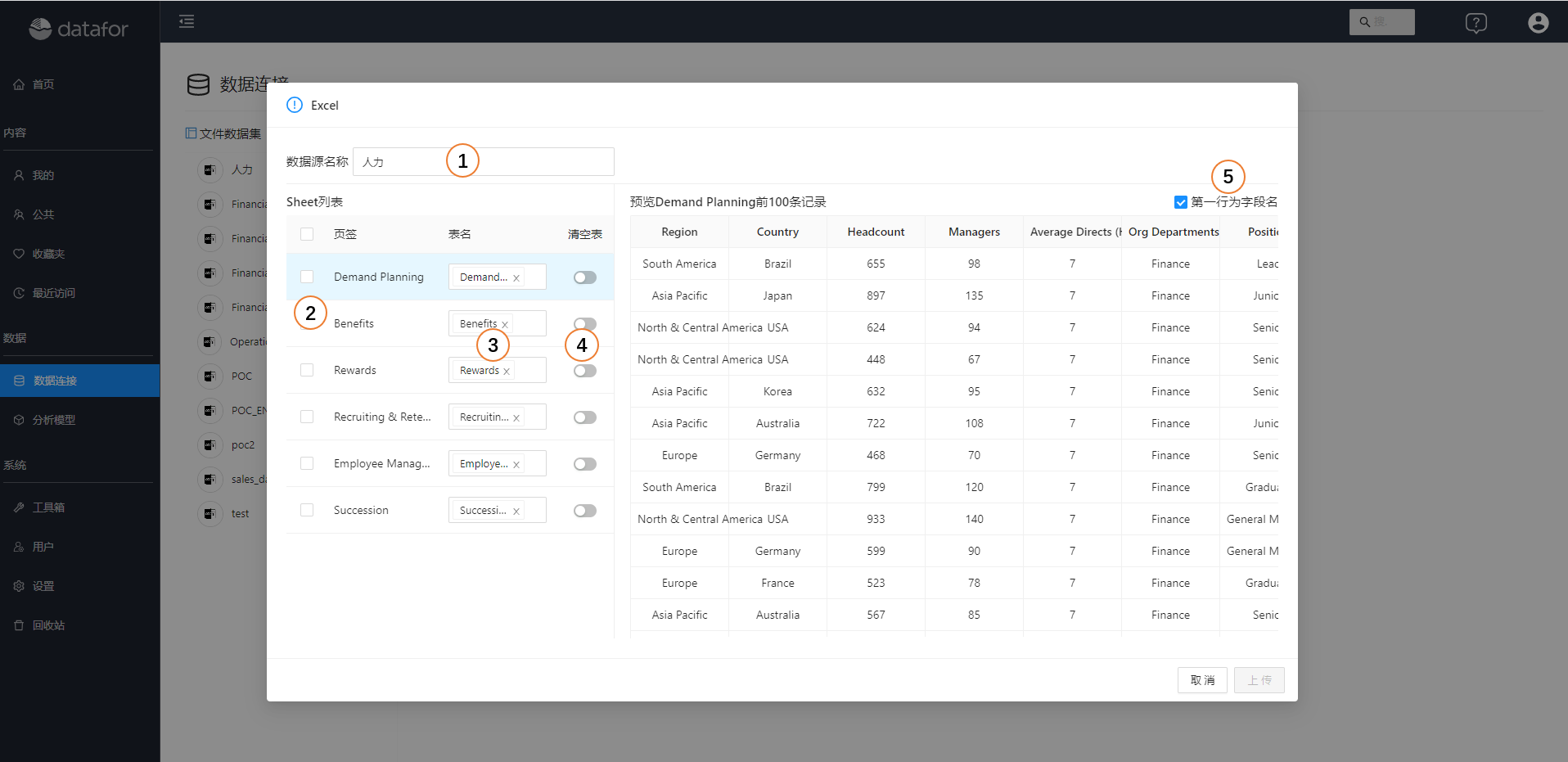Click the datafor logo
Image resolution: width=1568 pixels, height=762 pixels.
coord(79,29)
